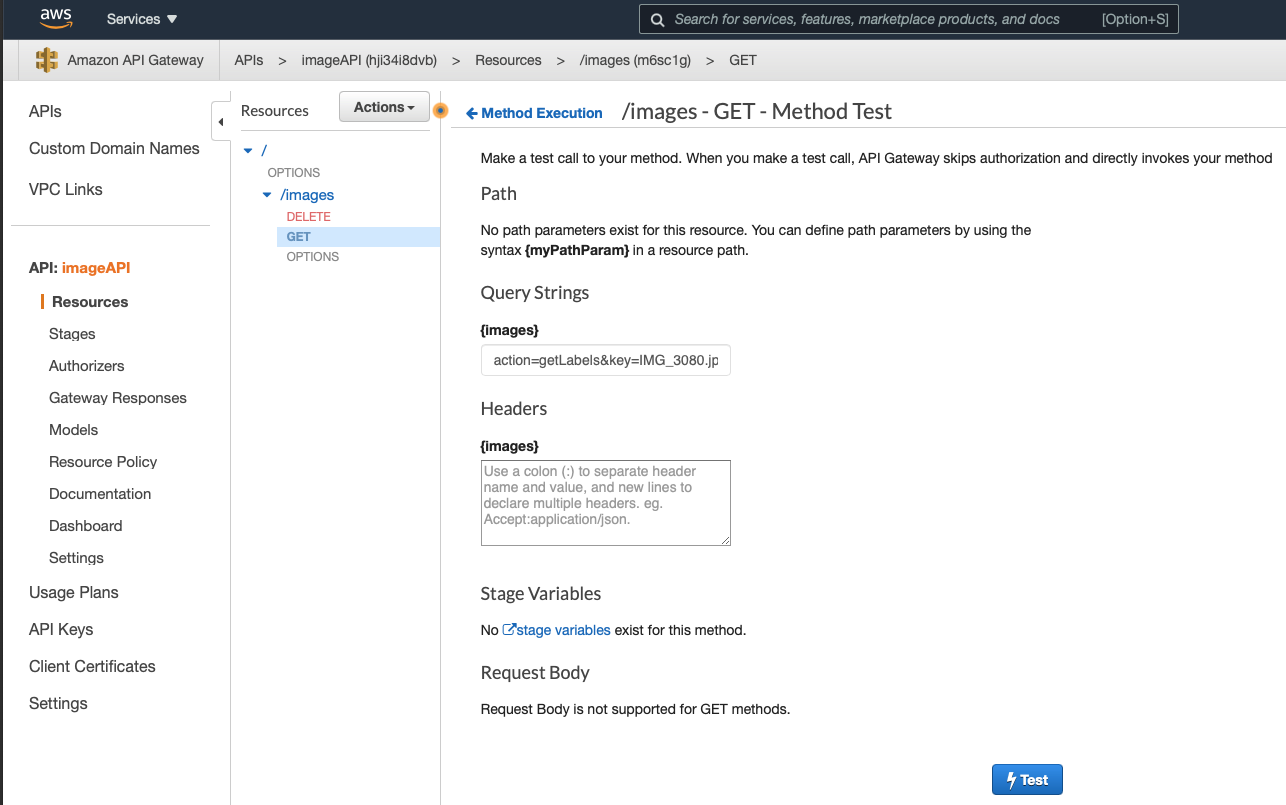The width and height of the screenshot is (1286, 805).
Task: Collapse the root / resource tree node
Action: pos(248,150)
